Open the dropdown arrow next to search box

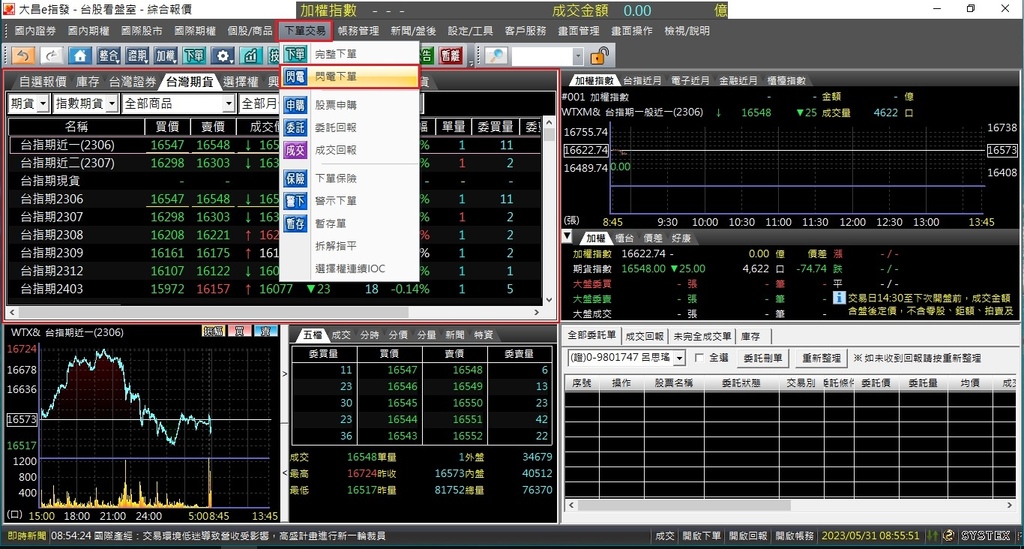tap(578, 56)
